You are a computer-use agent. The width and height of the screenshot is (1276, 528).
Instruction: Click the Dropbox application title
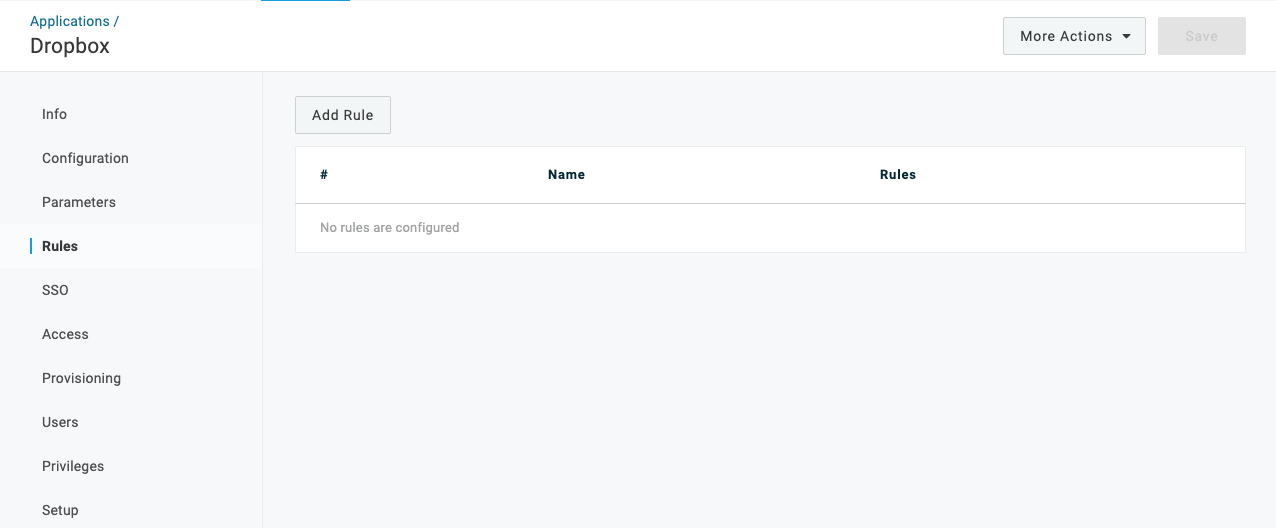point(70,46)
